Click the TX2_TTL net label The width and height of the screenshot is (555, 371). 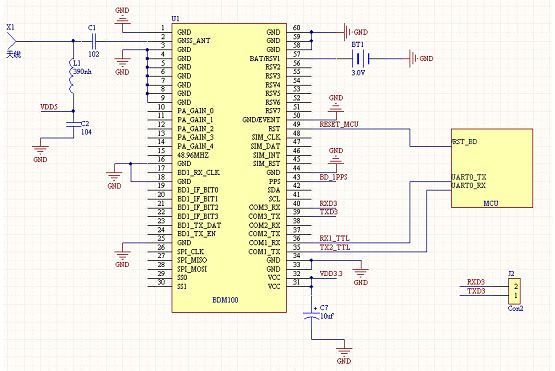point(335,247)
